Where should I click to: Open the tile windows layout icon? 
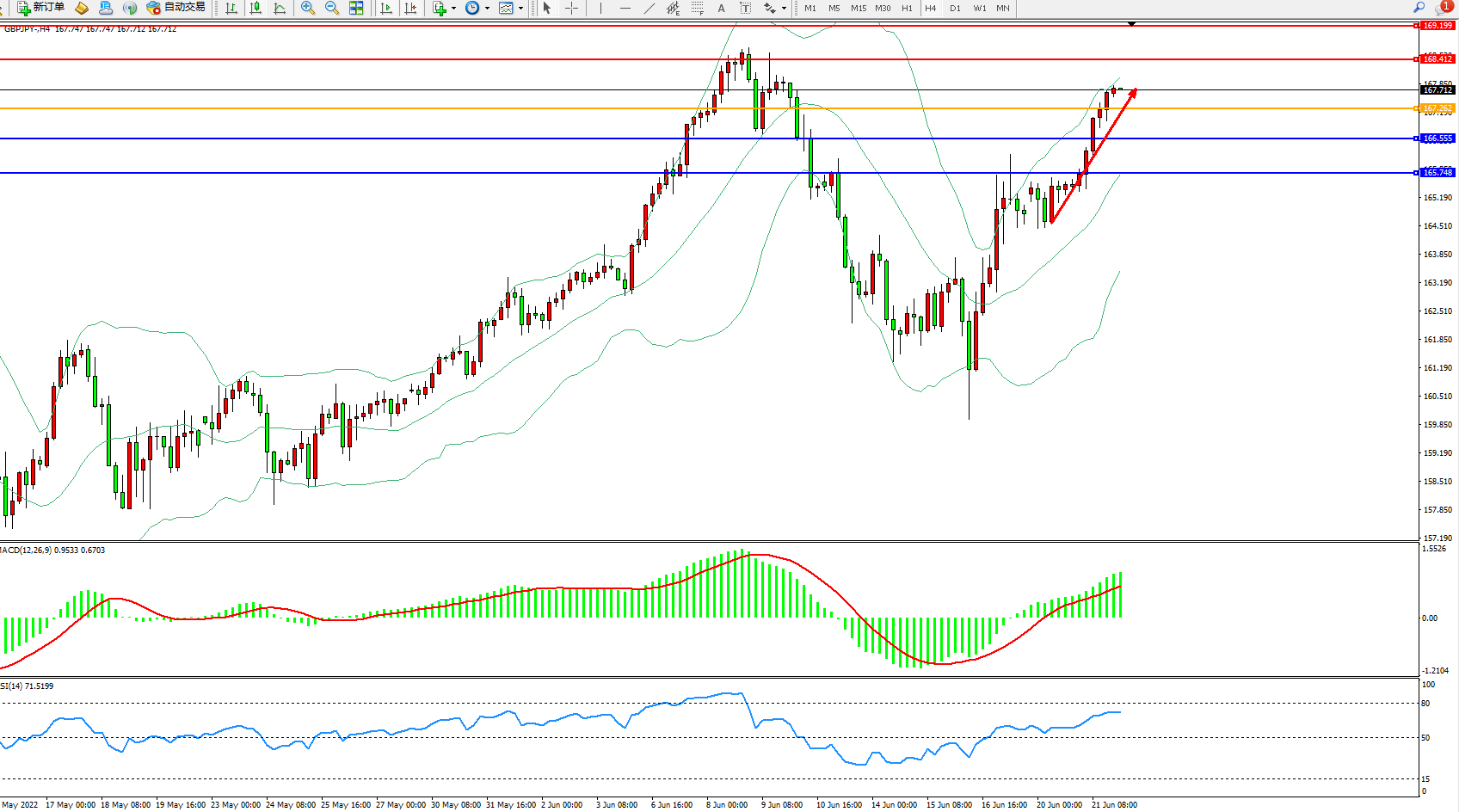pos(356,8)
